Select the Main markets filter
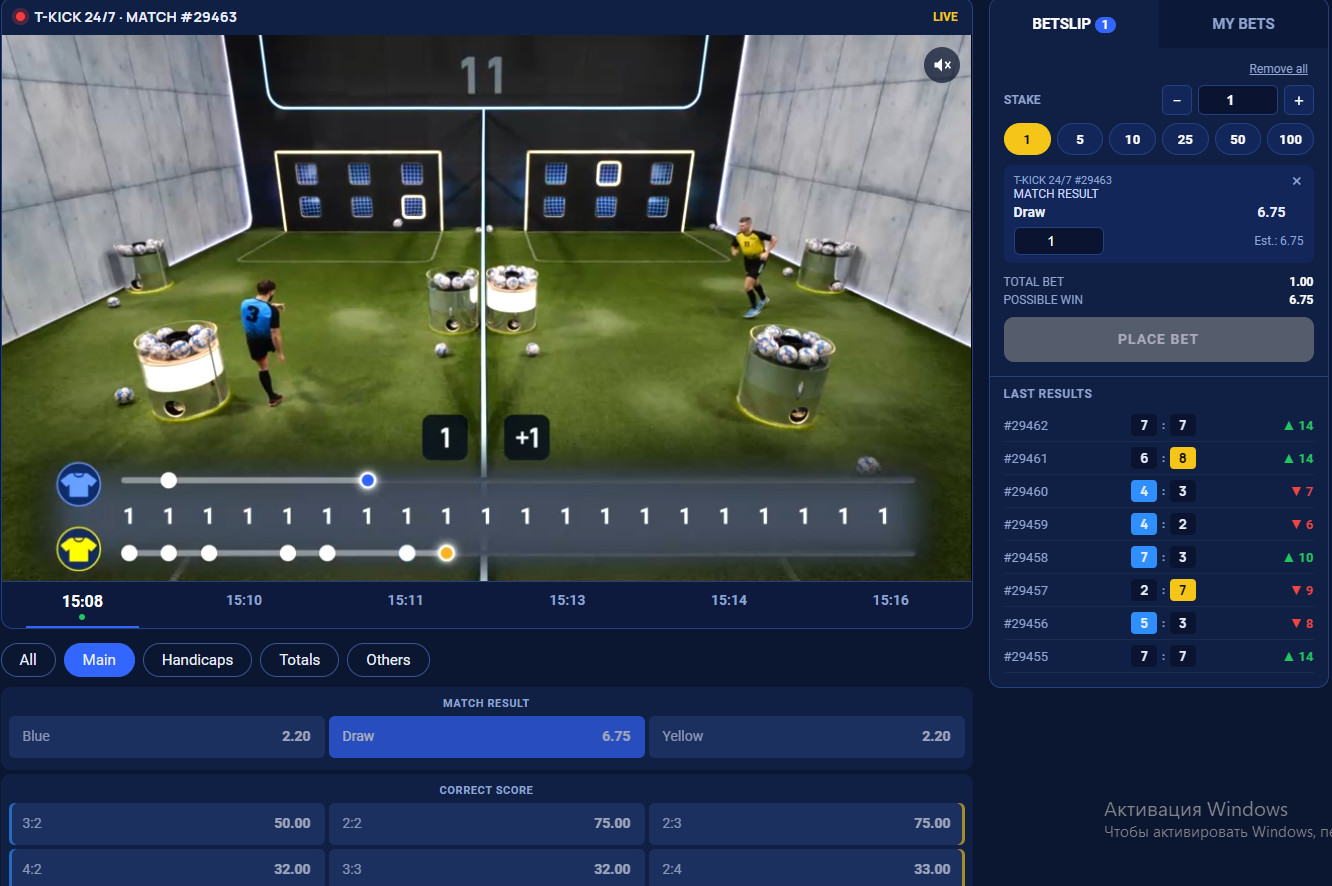 tap(99, 660)
